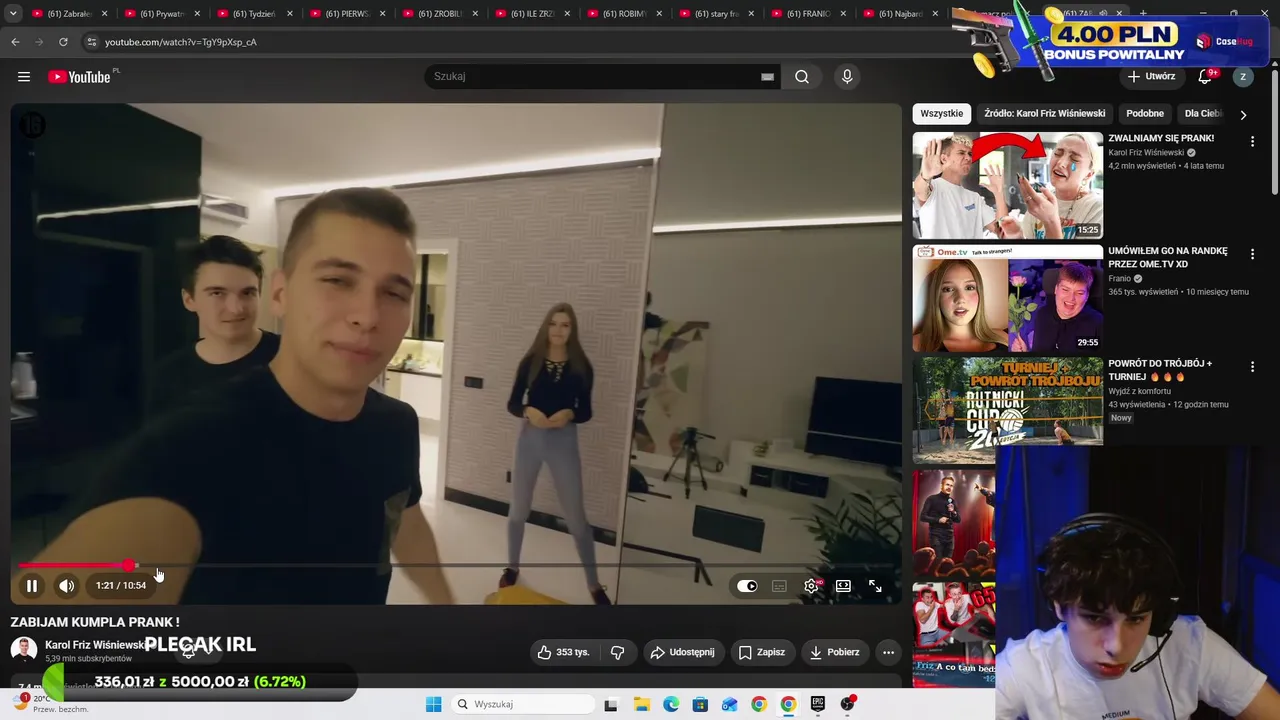The width and height of the screenshot is (1280, 720).
Task: Open the notifications bell
Action: coord(1206,76)
